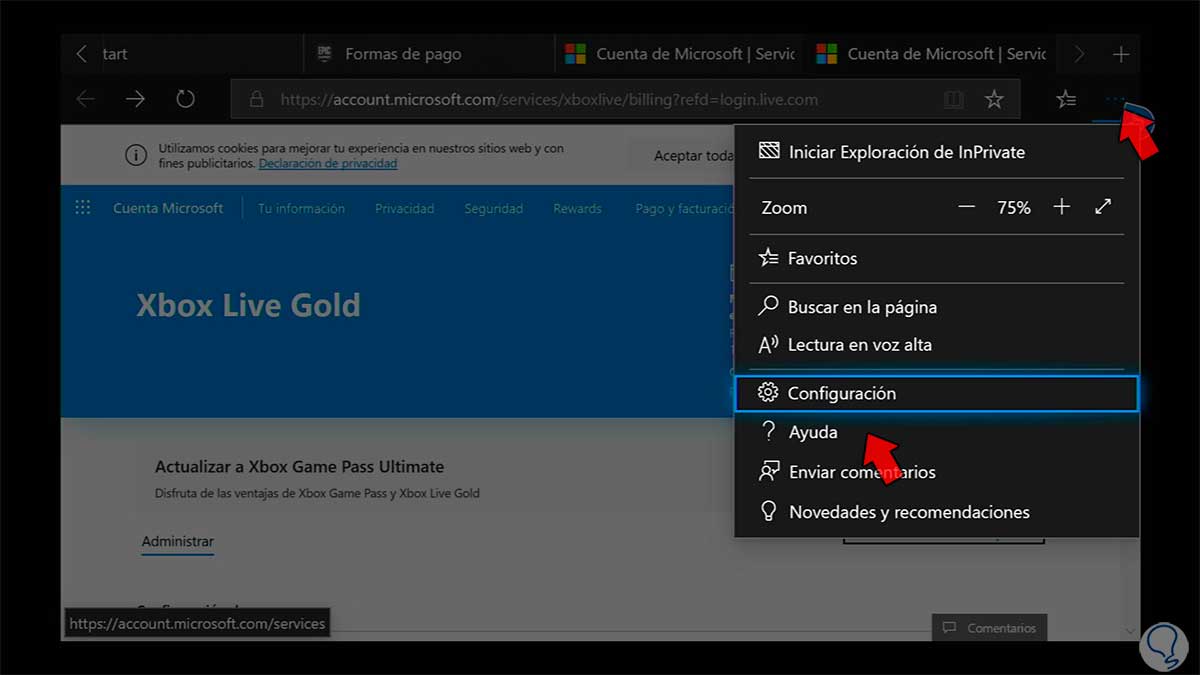This screenshot has width=1200, height=675.
Task: Open Configuración menu entry
Action: pos(937,393)
